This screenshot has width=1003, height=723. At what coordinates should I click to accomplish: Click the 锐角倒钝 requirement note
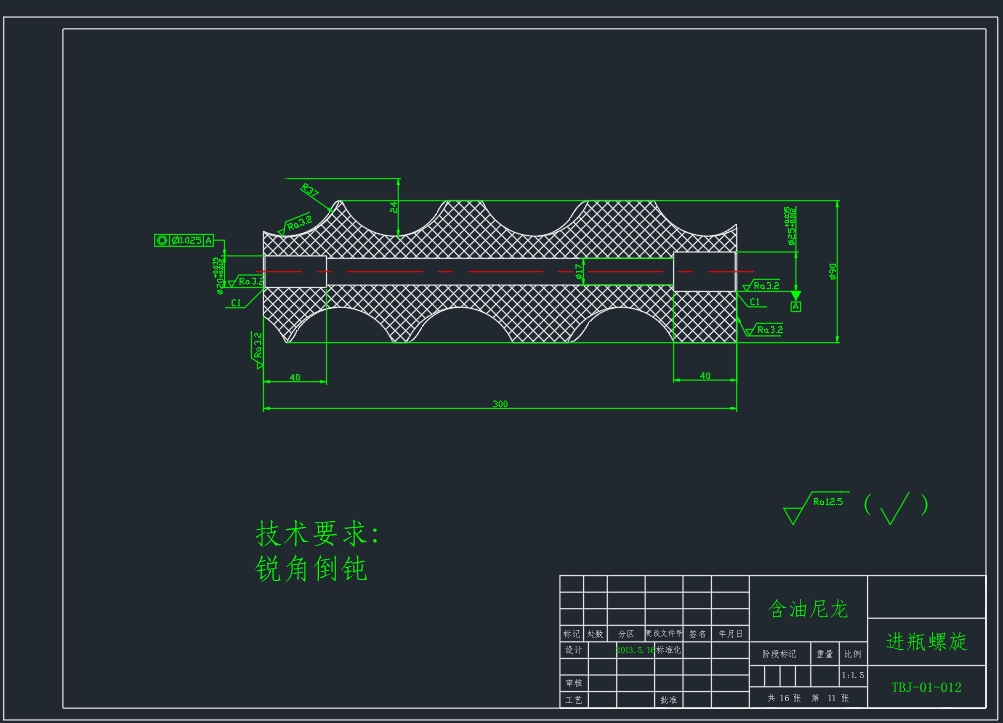tap(312, 568)
